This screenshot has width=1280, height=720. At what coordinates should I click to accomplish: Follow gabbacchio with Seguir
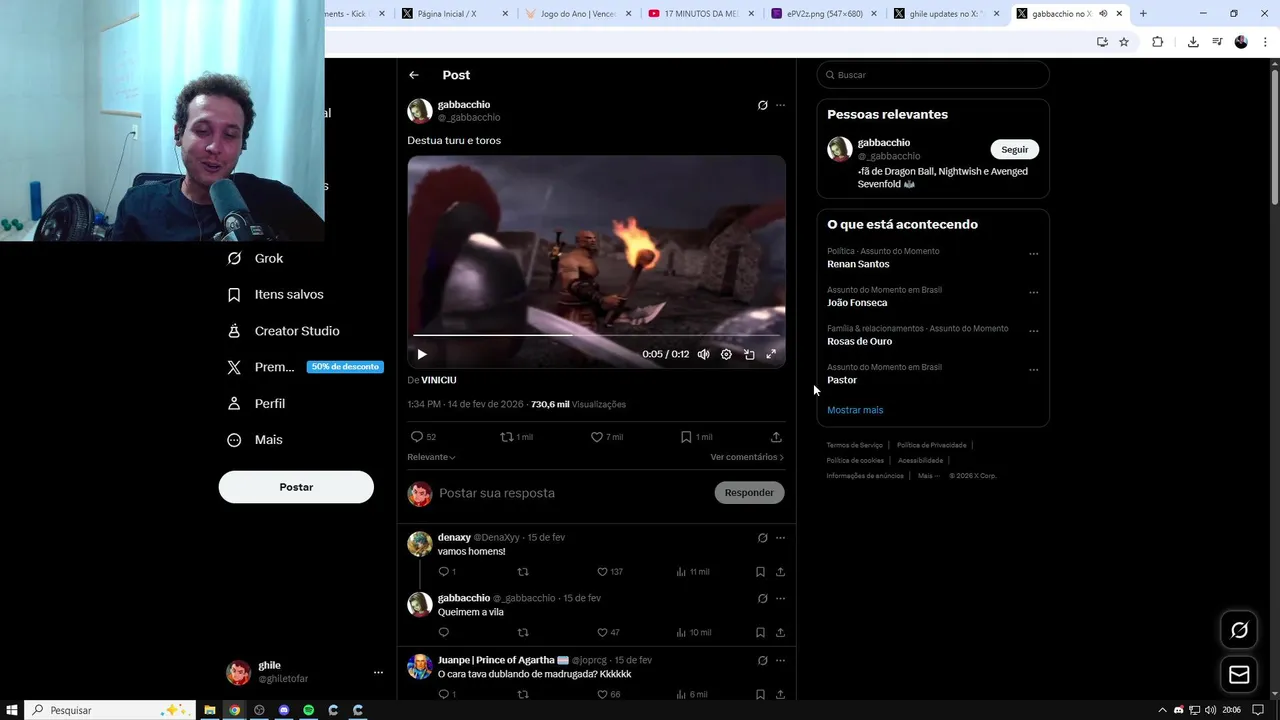click(x=1015, y=149)
